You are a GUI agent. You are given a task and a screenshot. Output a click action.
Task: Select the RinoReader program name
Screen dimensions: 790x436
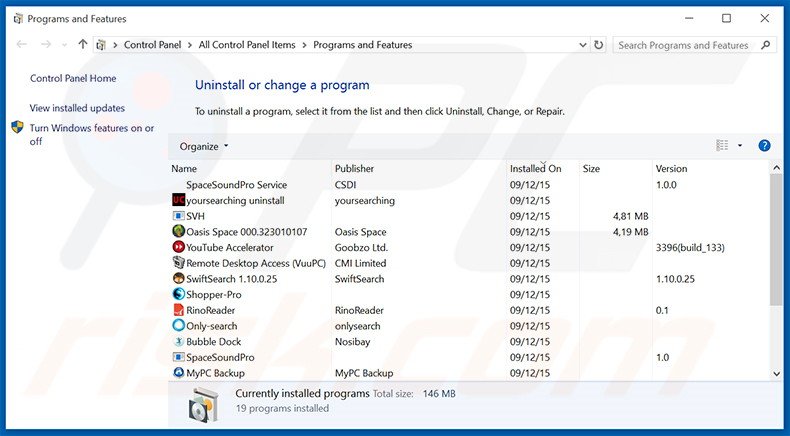211,310
